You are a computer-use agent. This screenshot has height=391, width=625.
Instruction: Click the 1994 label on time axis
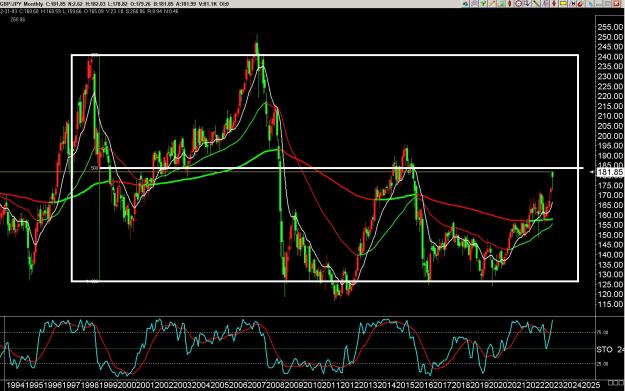coord(16,385)
